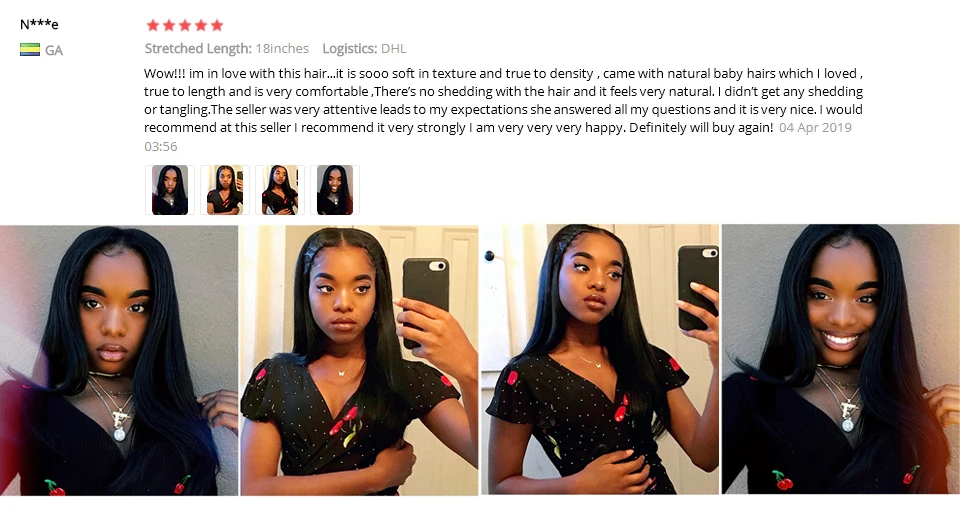Click the first red rating star
Image resolution: width=960 pixels, height=510 pixels.
(153, 25)
